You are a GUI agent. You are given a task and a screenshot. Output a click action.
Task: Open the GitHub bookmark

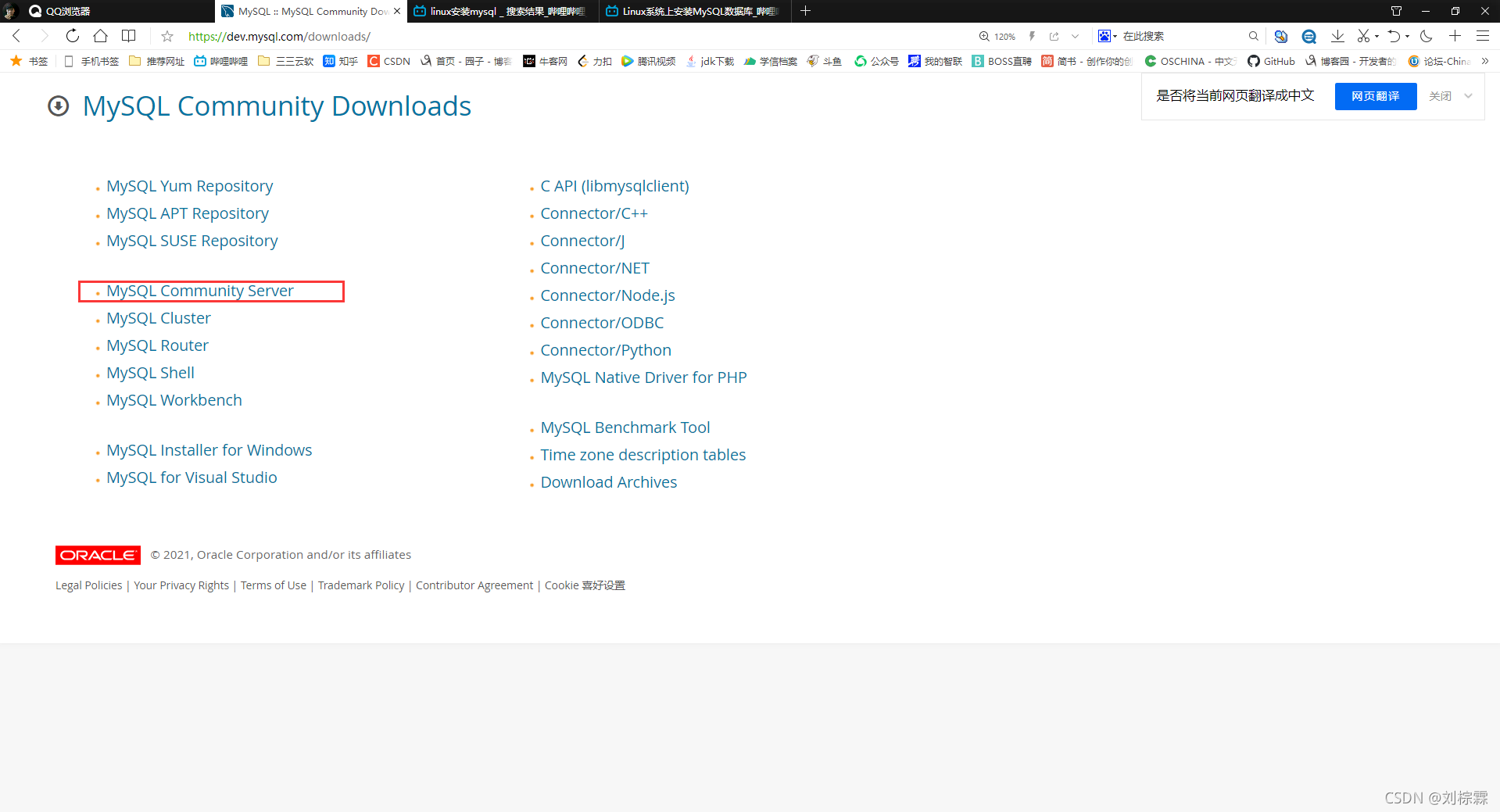tap(1271, 61)
